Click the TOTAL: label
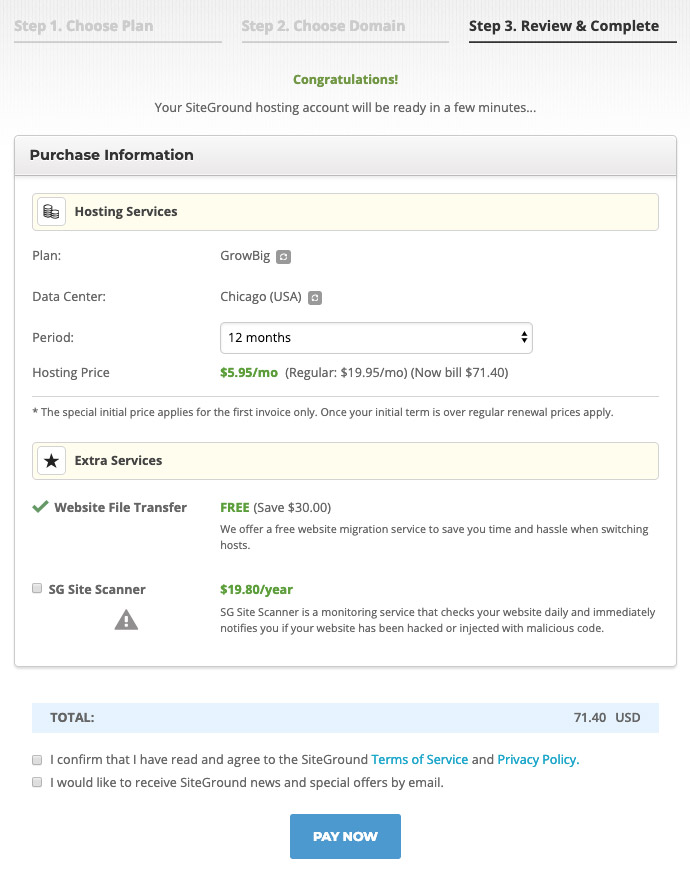This screenshot has height=890, width=690. click(x=72, y=717)
